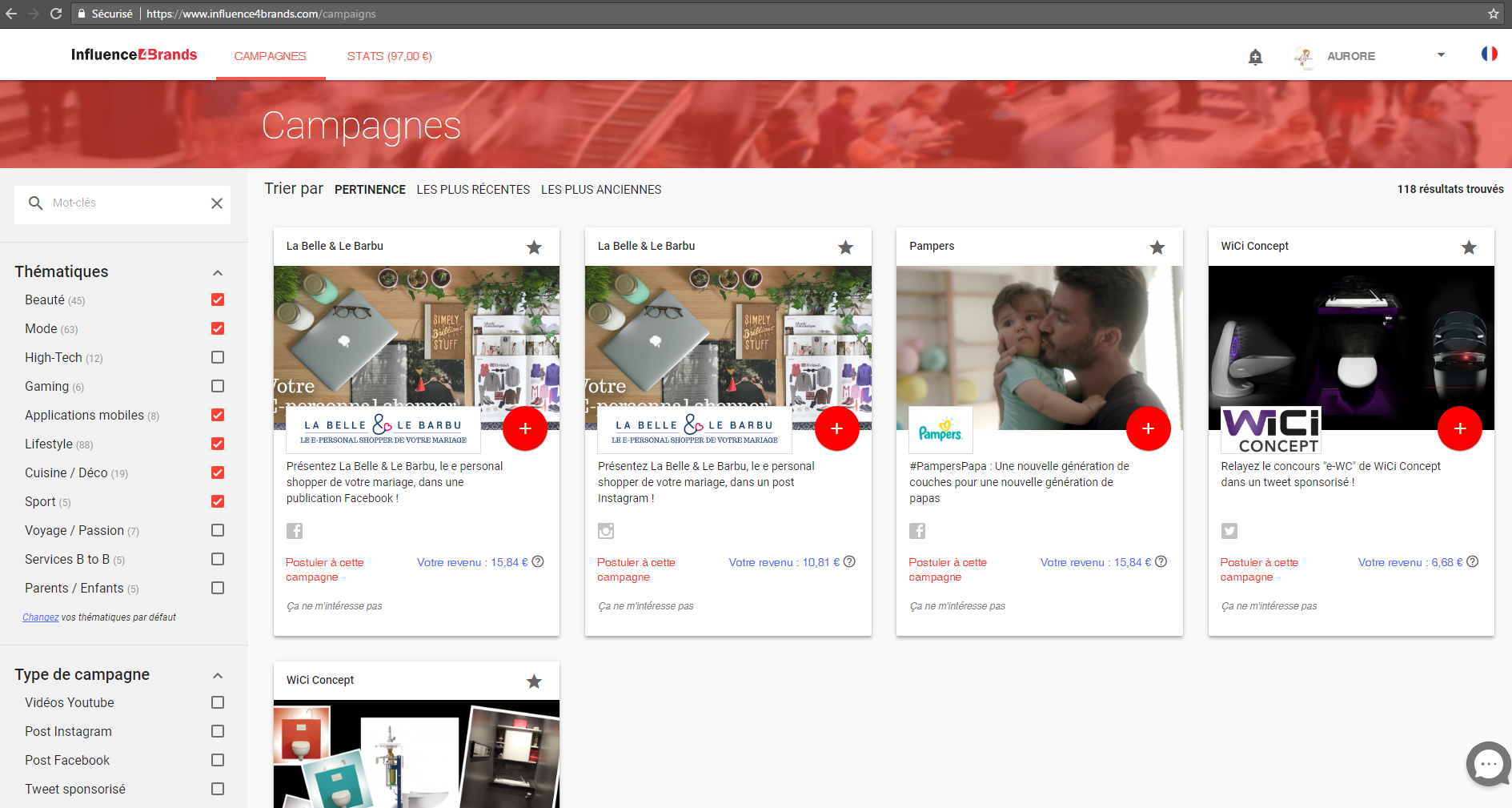1512x808 pixels.
Task: Favorite the first La Belle & Le Barbu card
Action: point(534,247)
